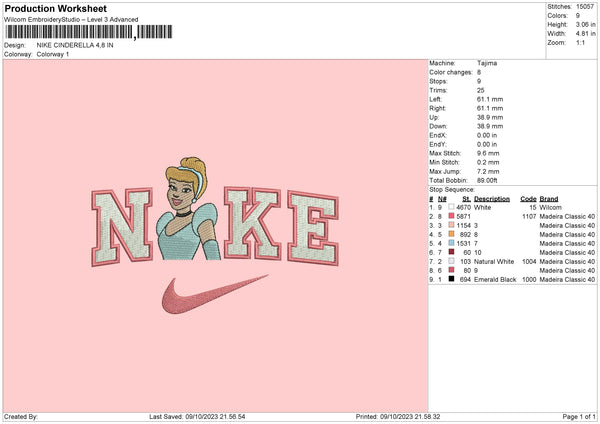Click the Description column header

[x=492, y=199]
